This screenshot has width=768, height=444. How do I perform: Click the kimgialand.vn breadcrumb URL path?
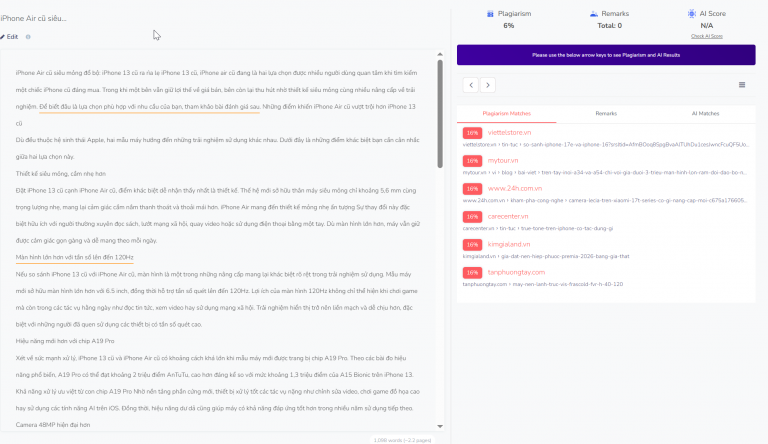tap(546, 256)
